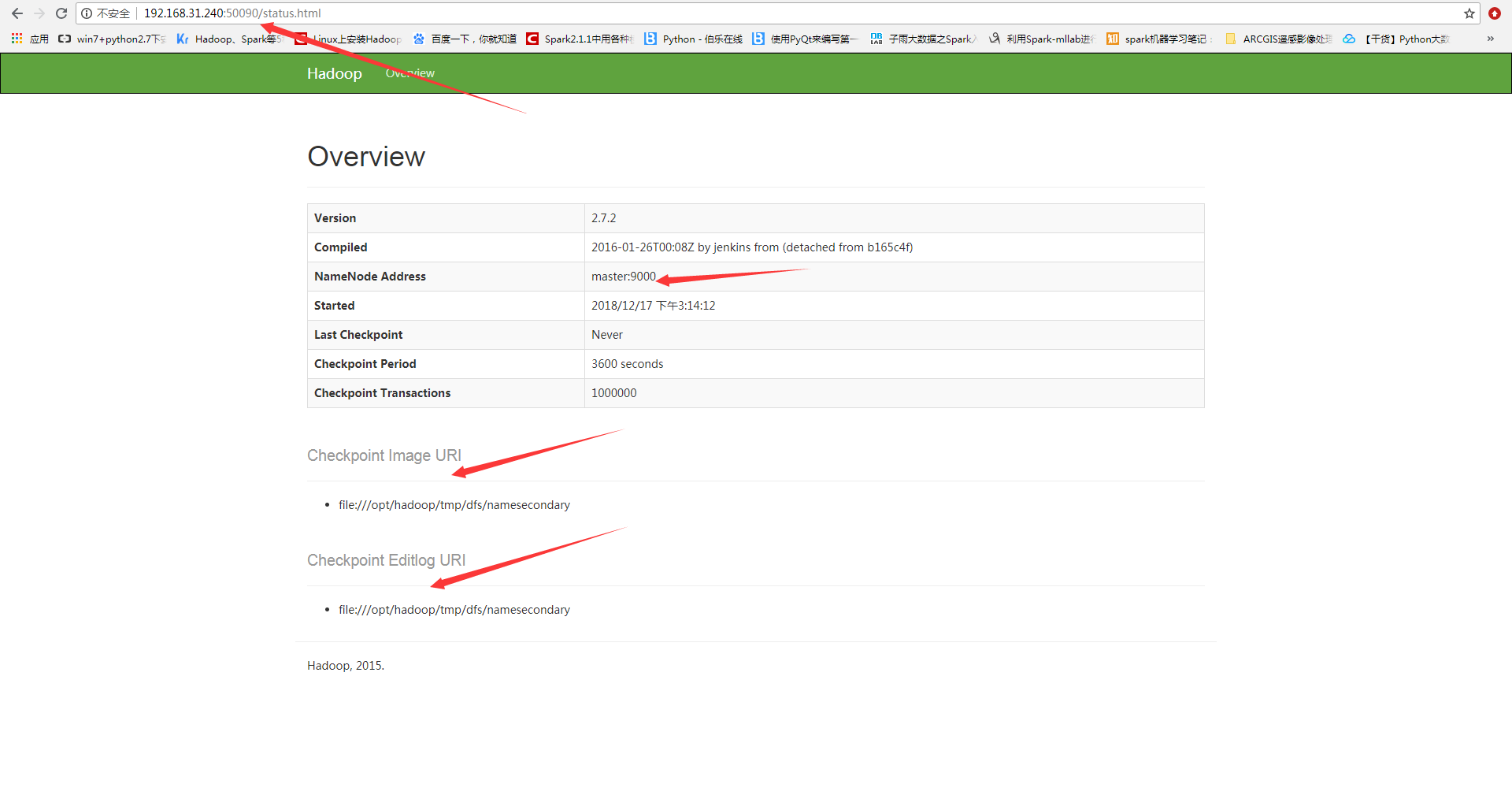Screen dimensions: 1512x795
Task: Click the 3600 seconds value
Action: click(x=628, y=364)
